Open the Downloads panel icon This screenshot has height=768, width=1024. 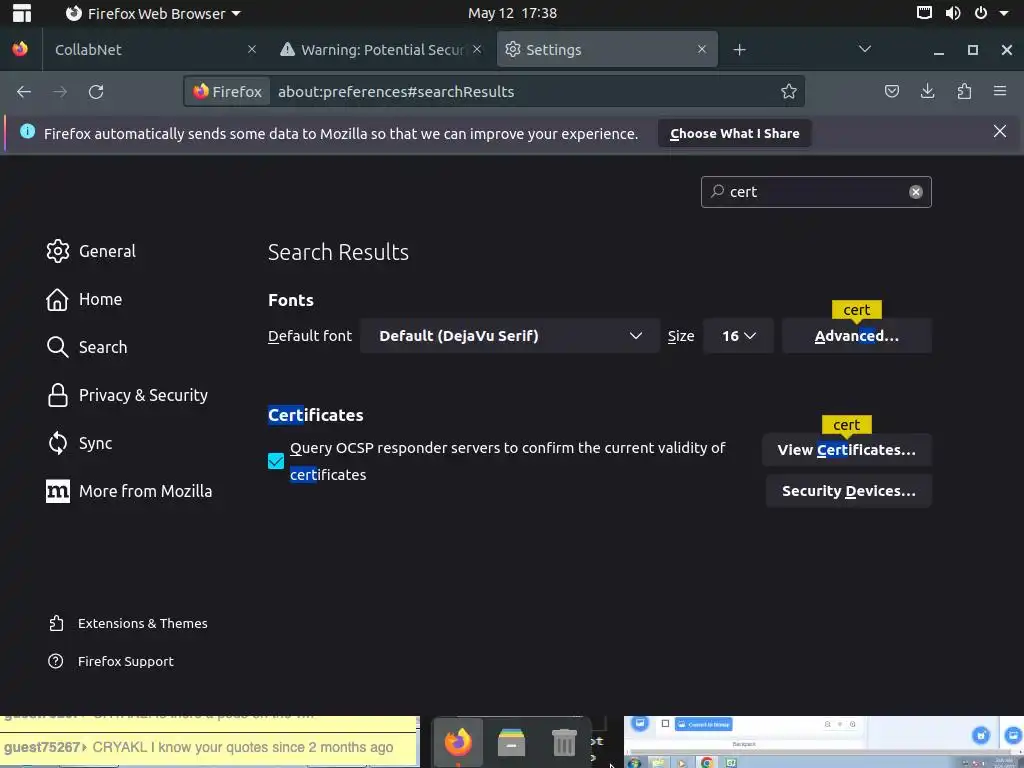(927, 91)
